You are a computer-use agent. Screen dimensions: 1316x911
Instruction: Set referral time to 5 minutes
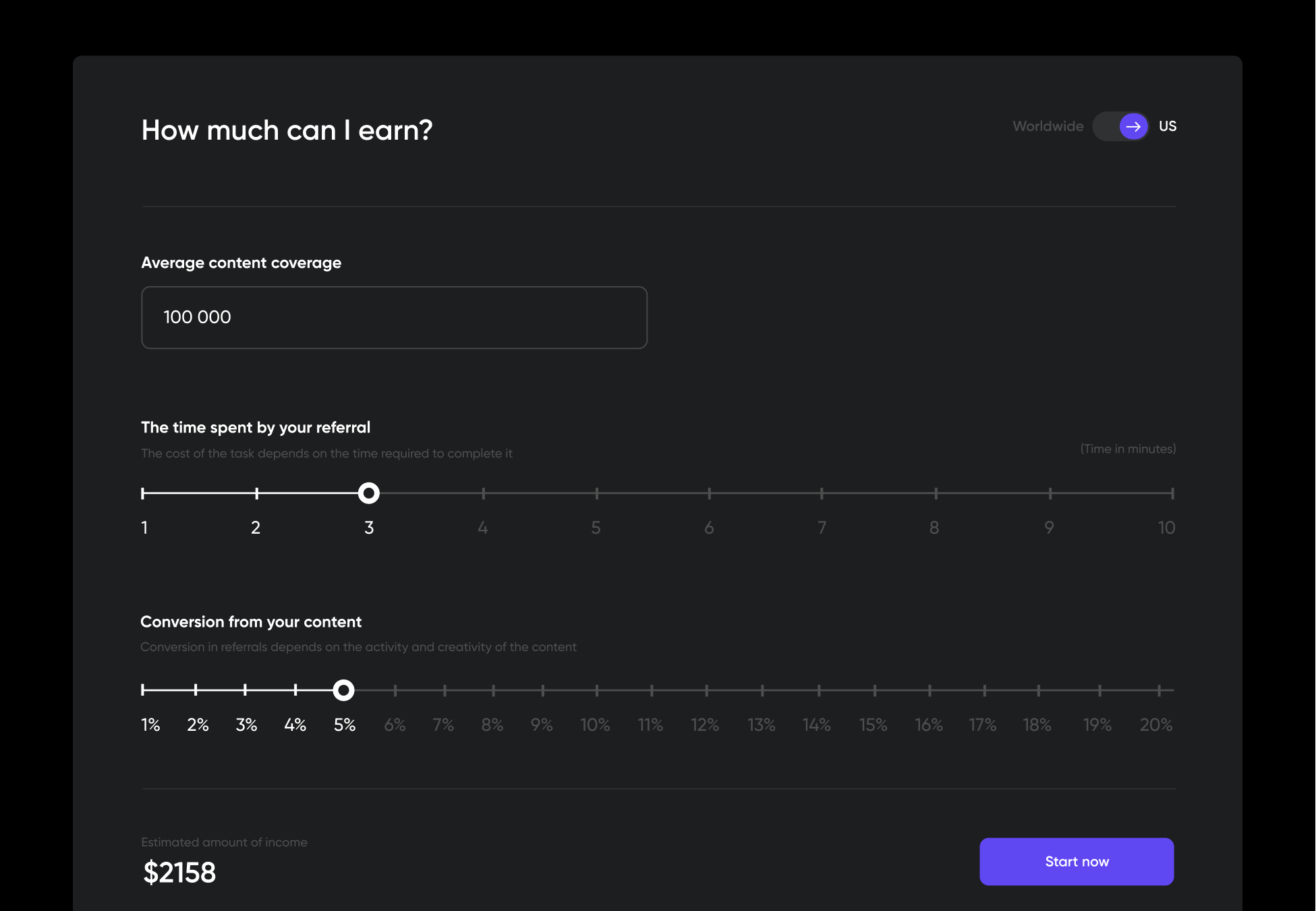(x=597, y=493)
